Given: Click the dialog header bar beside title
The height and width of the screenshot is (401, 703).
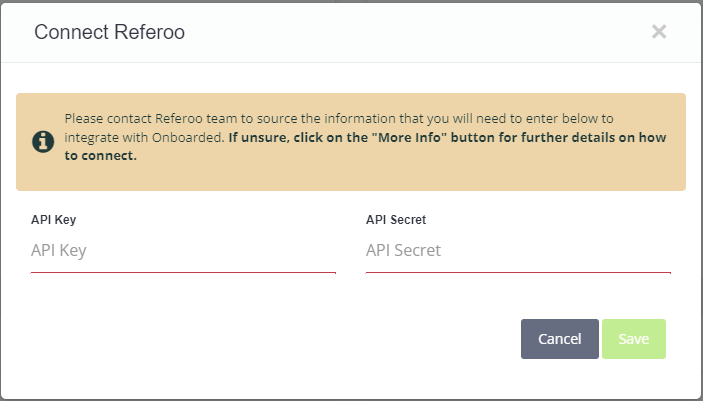Looking at the screenshot, I should pyautogui.click(x=417, y=32).
